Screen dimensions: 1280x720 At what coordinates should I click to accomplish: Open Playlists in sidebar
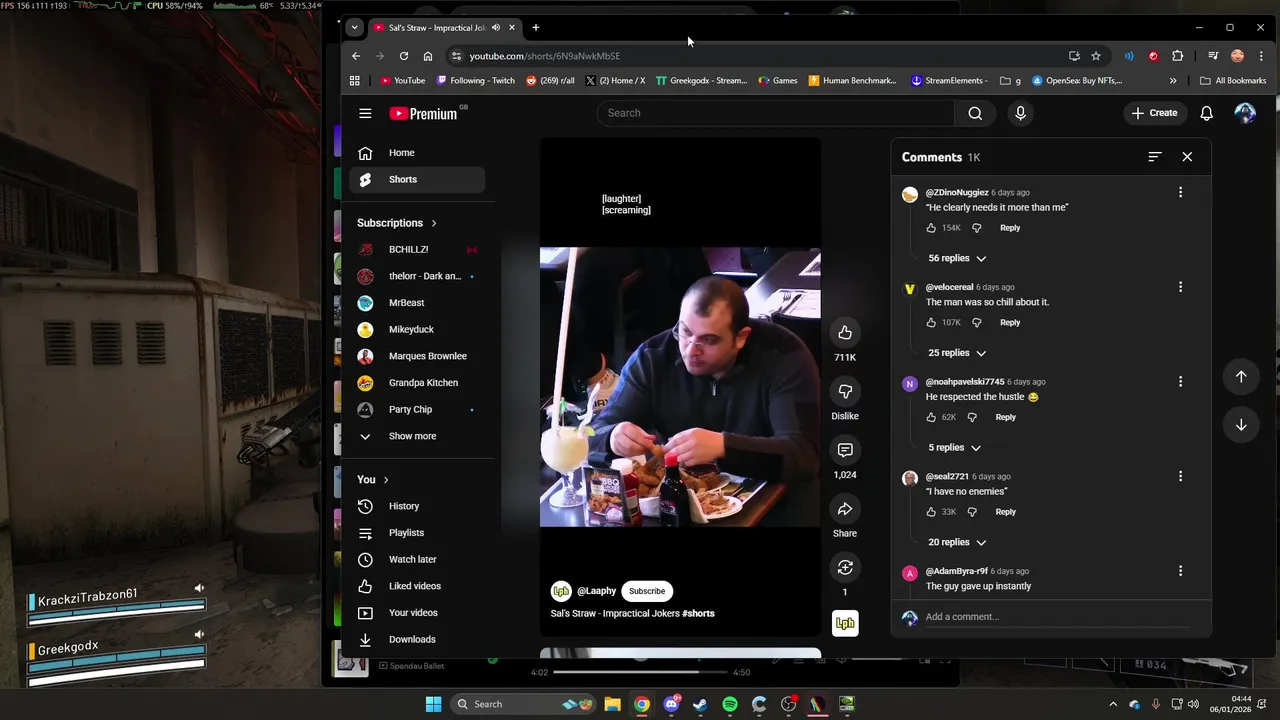click(x=417, y=533)
